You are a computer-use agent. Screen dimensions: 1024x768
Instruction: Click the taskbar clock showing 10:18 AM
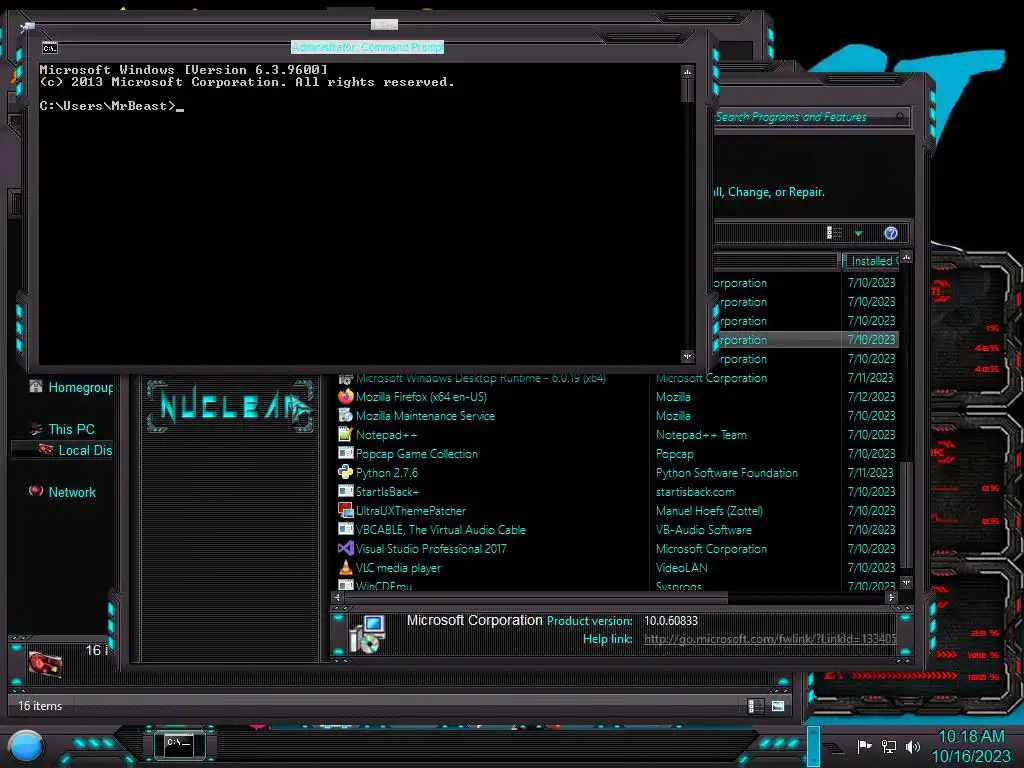pyautogui.click(x=971, y=736)
